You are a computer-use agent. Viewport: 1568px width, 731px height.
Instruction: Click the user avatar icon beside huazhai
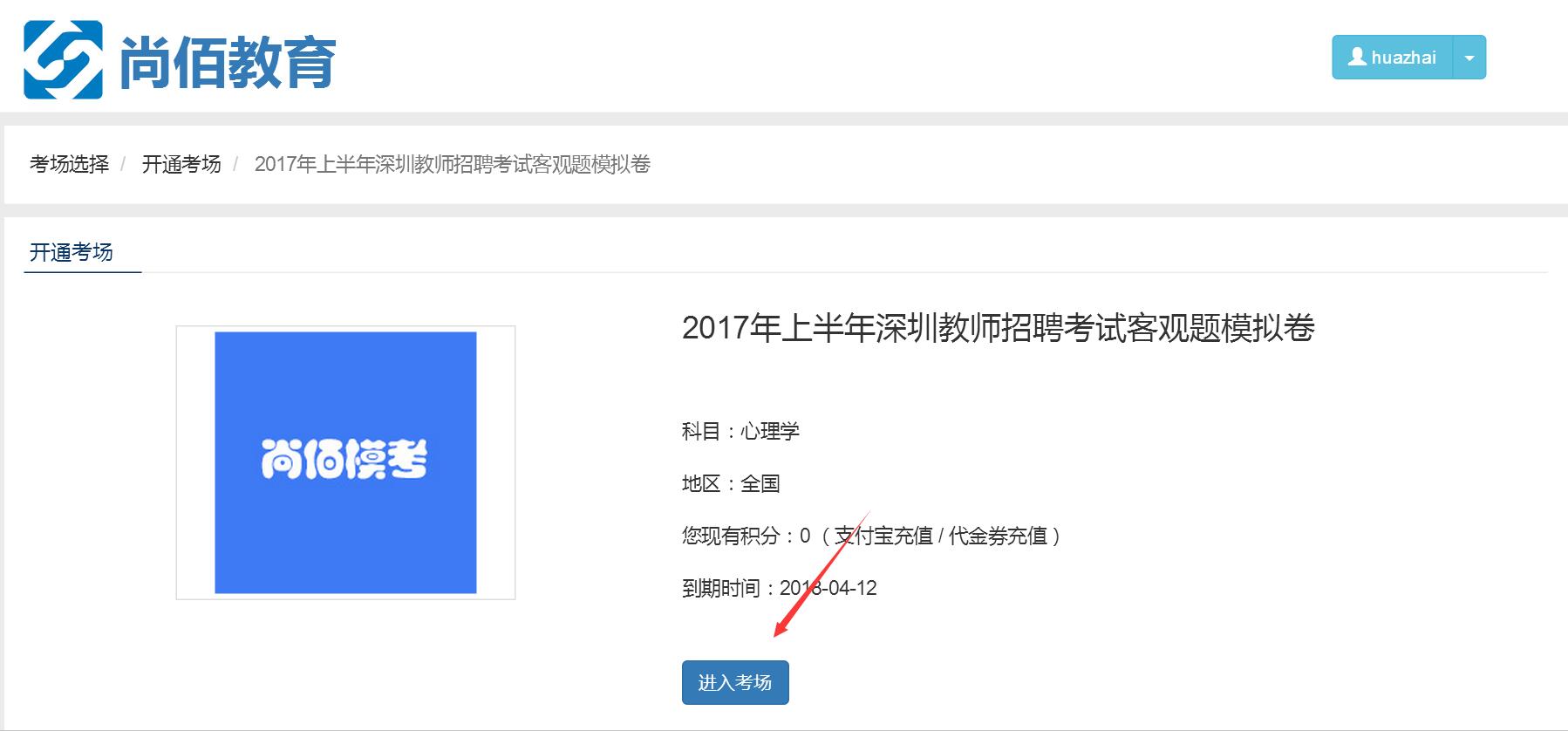click(1357, 57)
